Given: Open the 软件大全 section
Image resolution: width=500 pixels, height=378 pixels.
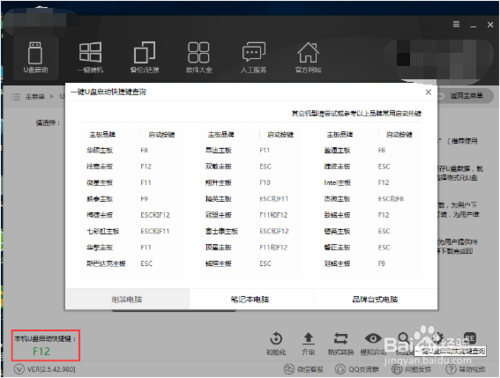Looking at the screenshot, I should [199, 57].
